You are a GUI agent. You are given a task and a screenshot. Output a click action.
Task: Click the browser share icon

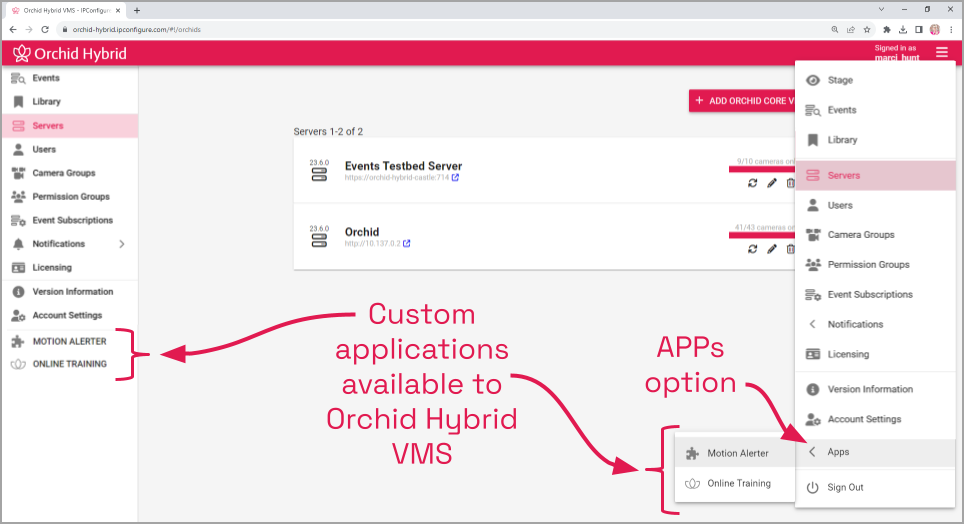coord(851,30)
